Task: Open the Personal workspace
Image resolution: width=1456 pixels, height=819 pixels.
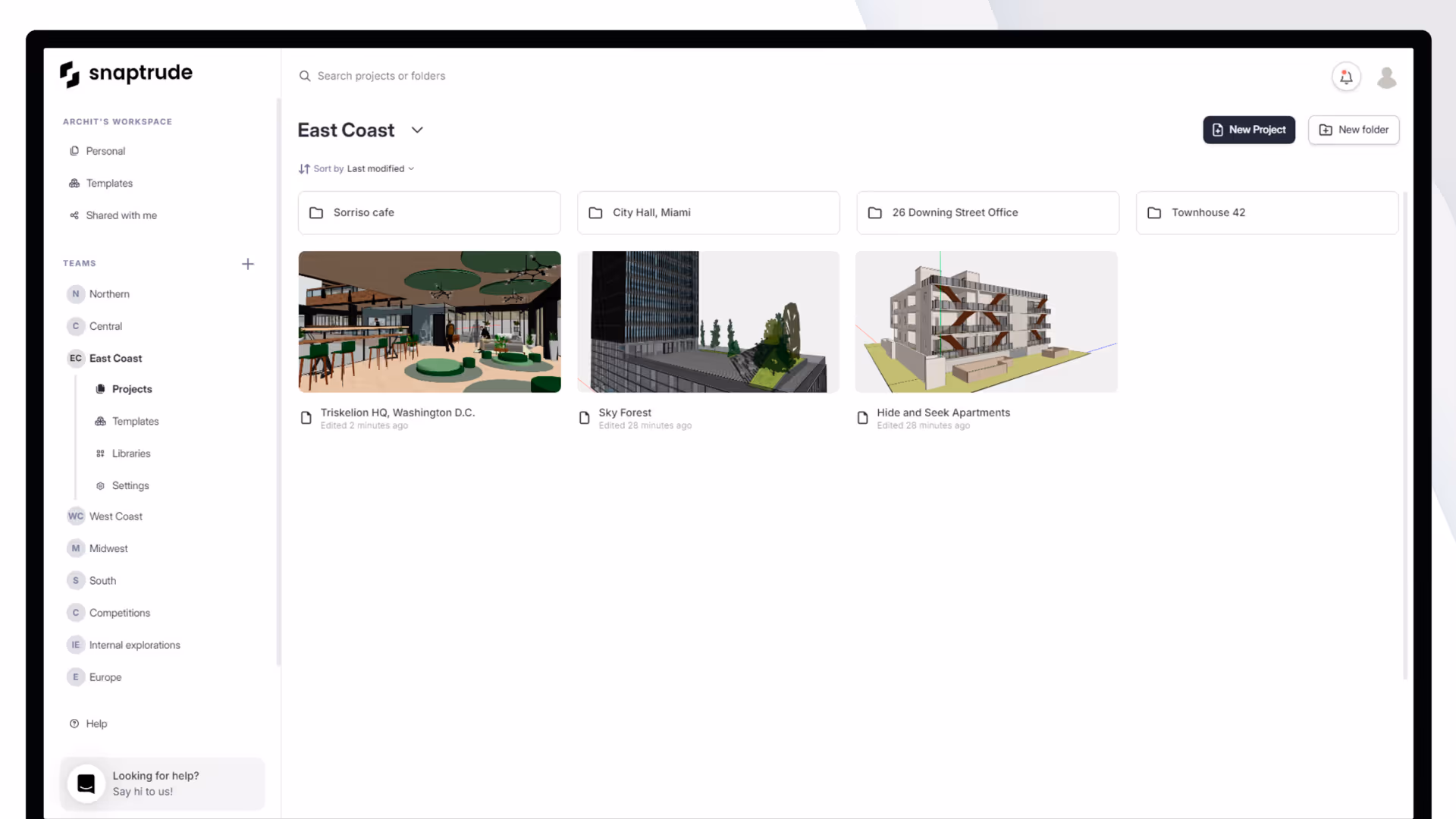Action: click(105, 151)
